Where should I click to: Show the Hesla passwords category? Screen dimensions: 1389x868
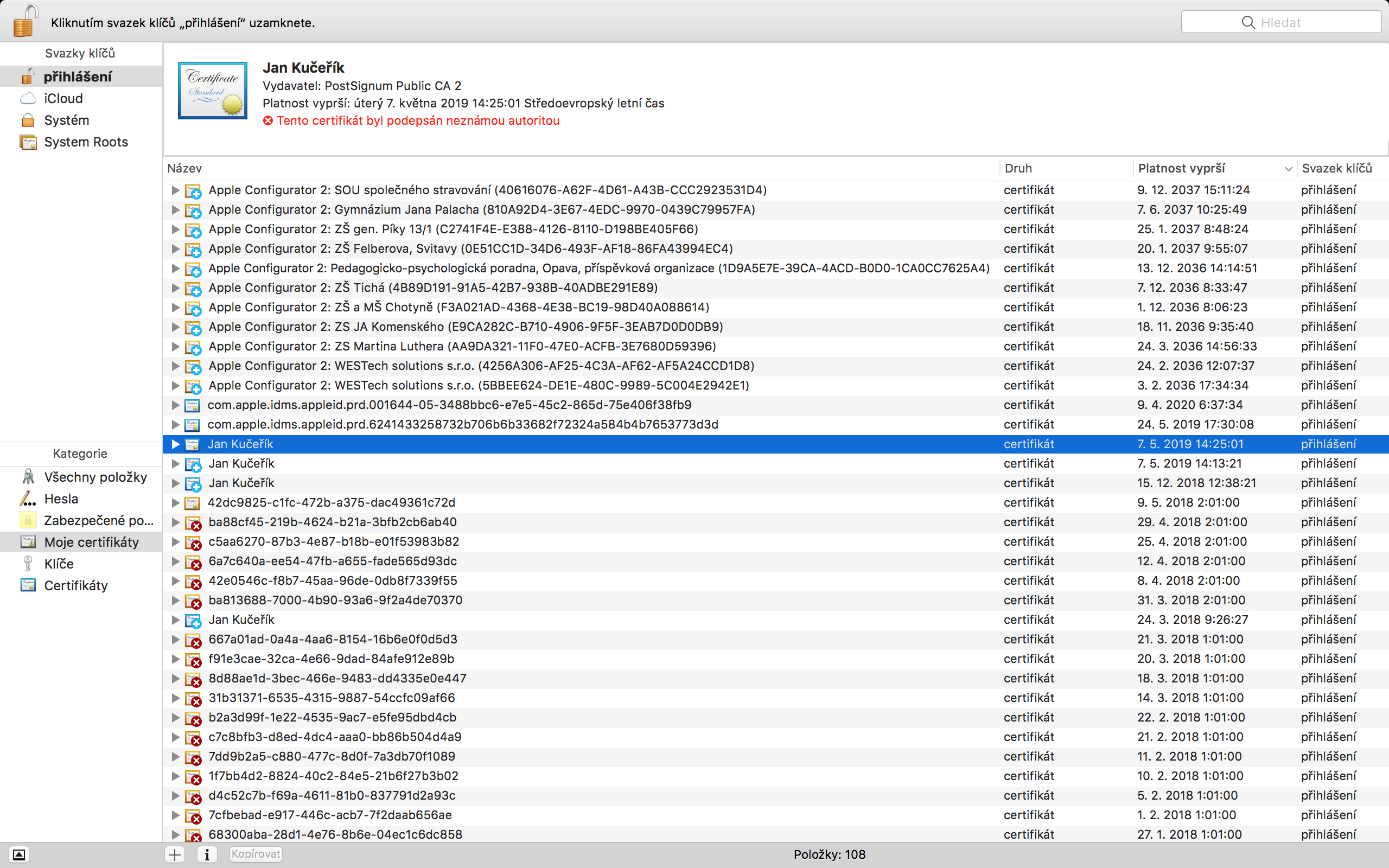tap(61, 499)
